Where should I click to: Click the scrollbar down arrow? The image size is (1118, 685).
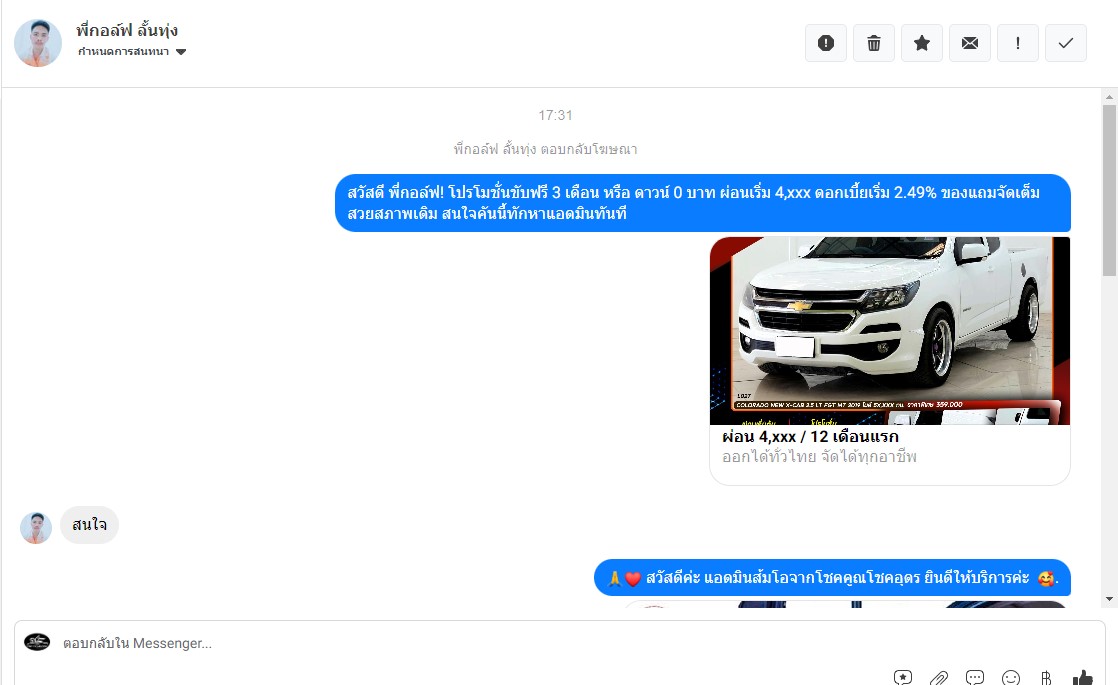click(1109, 599)
